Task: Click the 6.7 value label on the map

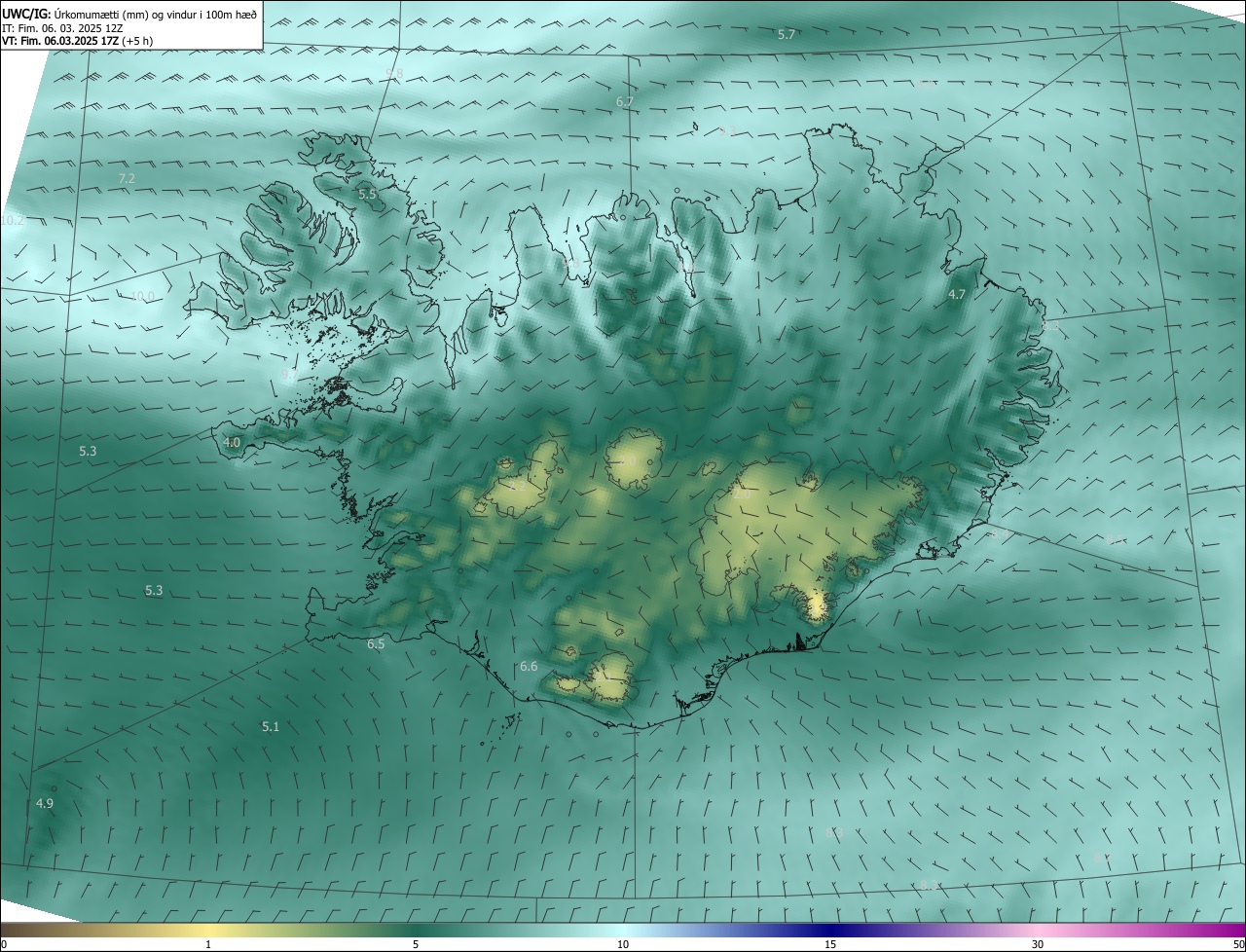Action: pos(625,101)
